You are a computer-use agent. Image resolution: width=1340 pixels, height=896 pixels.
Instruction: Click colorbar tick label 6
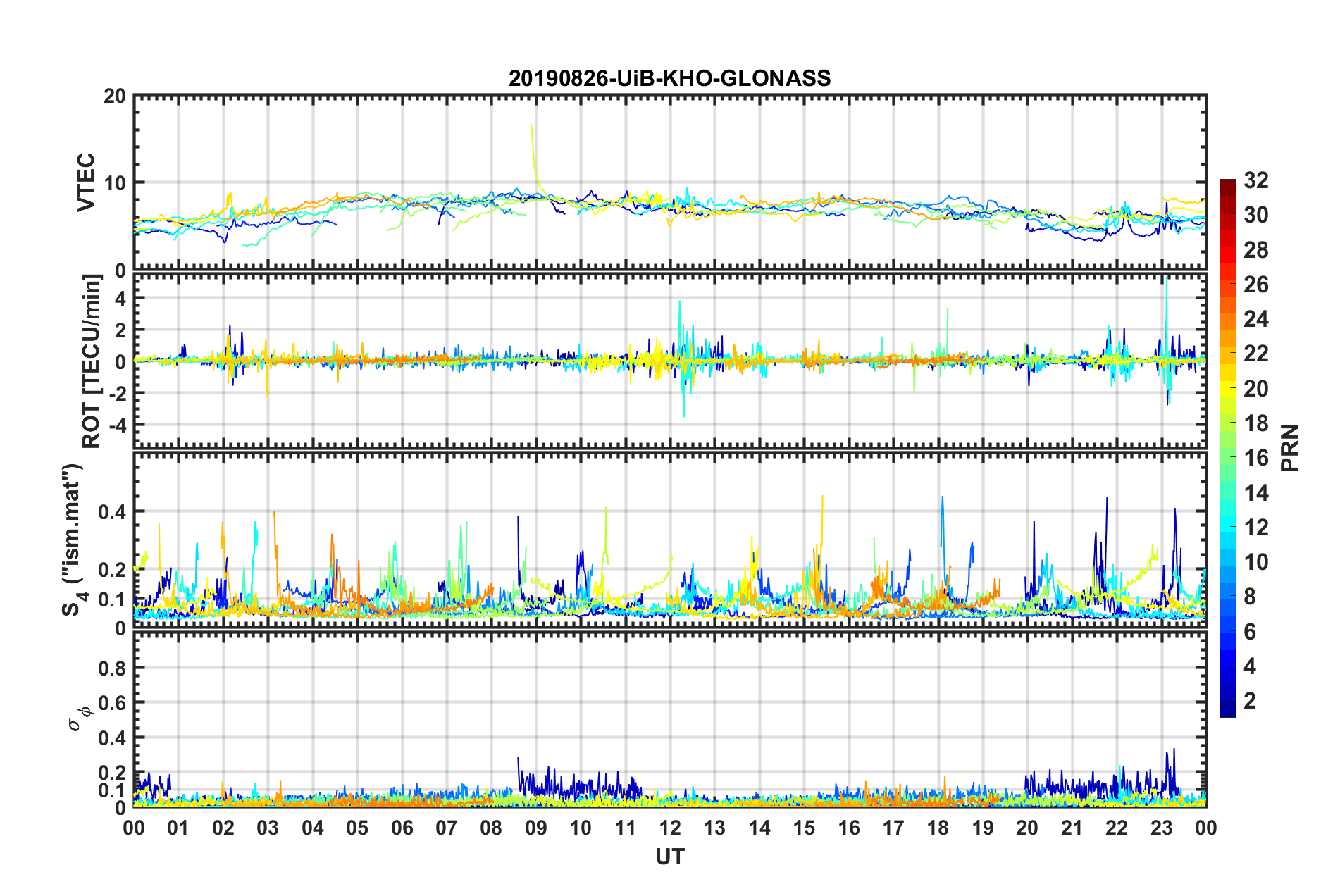tap(1250, 632)
